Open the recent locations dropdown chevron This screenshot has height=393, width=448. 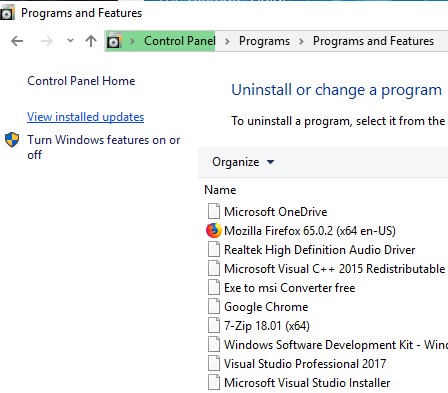coord(70,41)
